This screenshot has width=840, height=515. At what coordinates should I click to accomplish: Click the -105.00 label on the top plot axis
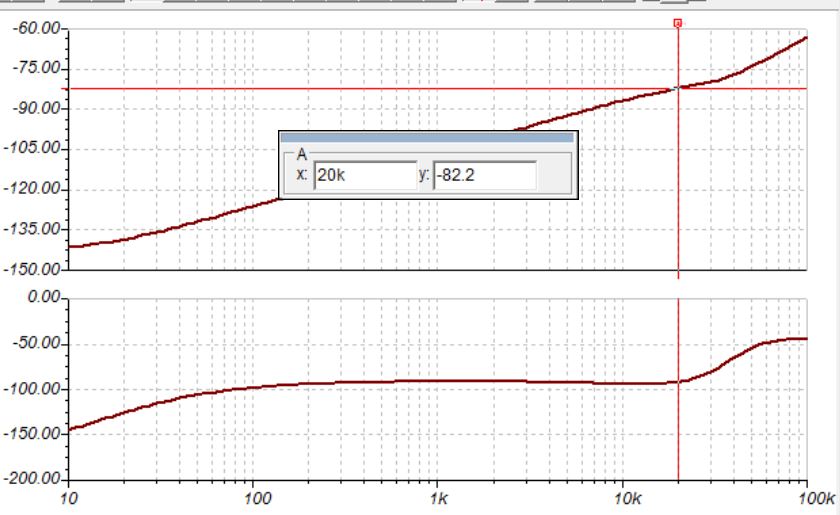32,148
